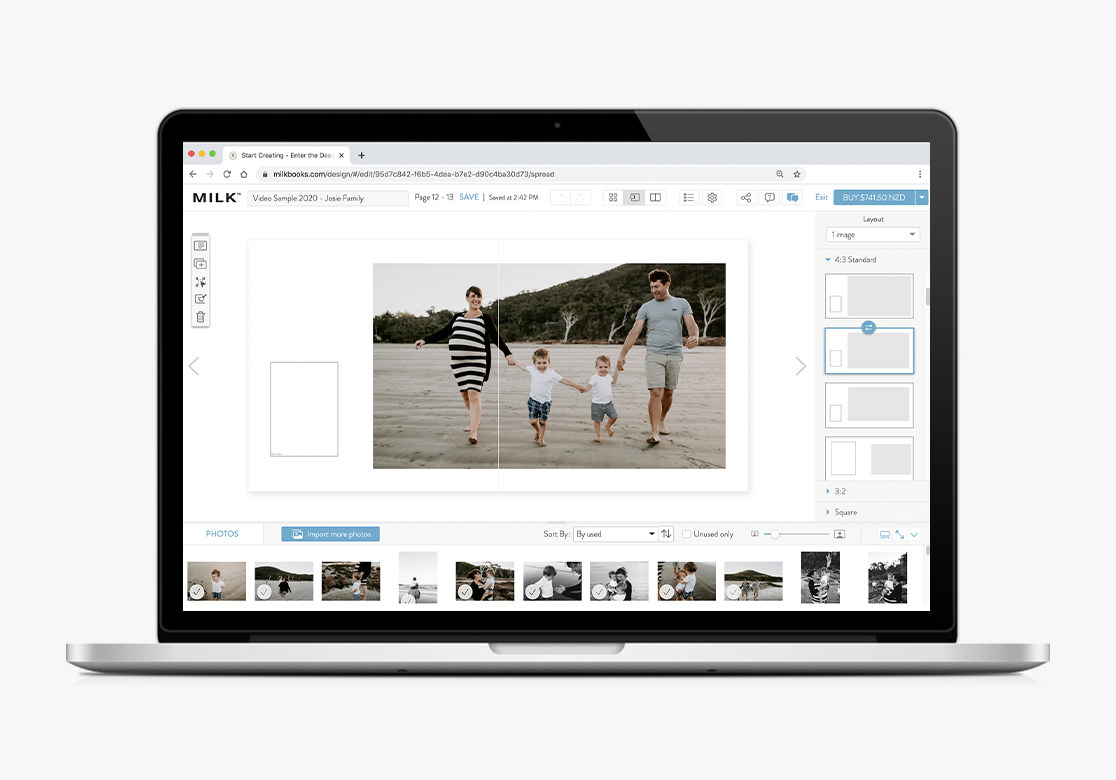Click the blue swap icon on selected layout

868,327
